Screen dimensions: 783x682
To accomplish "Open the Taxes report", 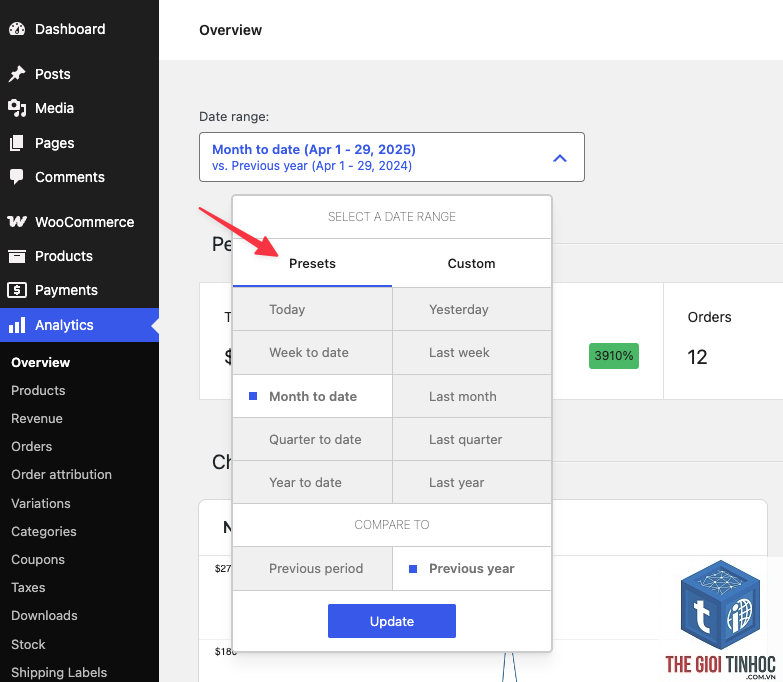I will pyautogui.click(x=28, y=587).
